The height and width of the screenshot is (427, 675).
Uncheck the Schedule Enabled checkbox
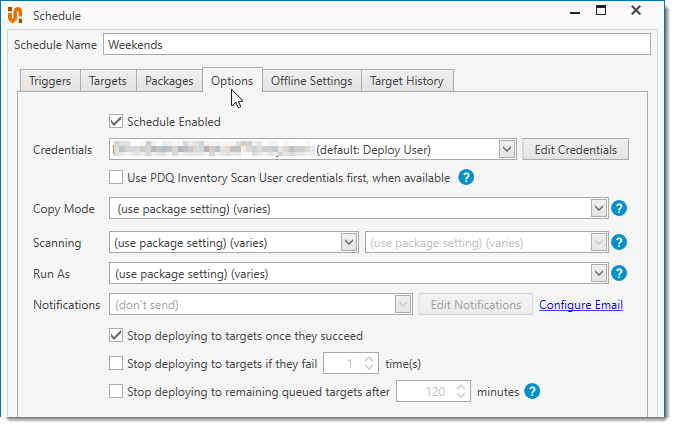pyautogui.click(x=116, y=122)
